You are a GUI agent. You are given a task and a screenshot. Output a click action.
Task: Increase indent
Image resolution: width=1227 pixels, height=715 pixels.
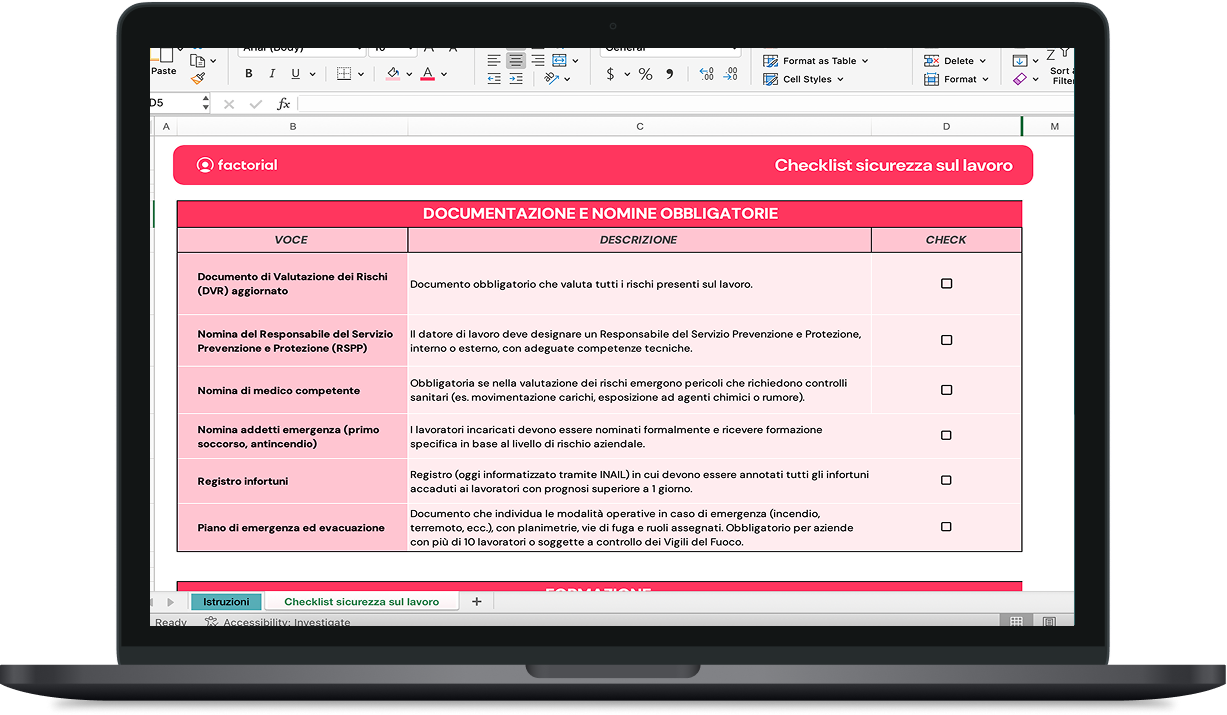(x=516, y=78)
